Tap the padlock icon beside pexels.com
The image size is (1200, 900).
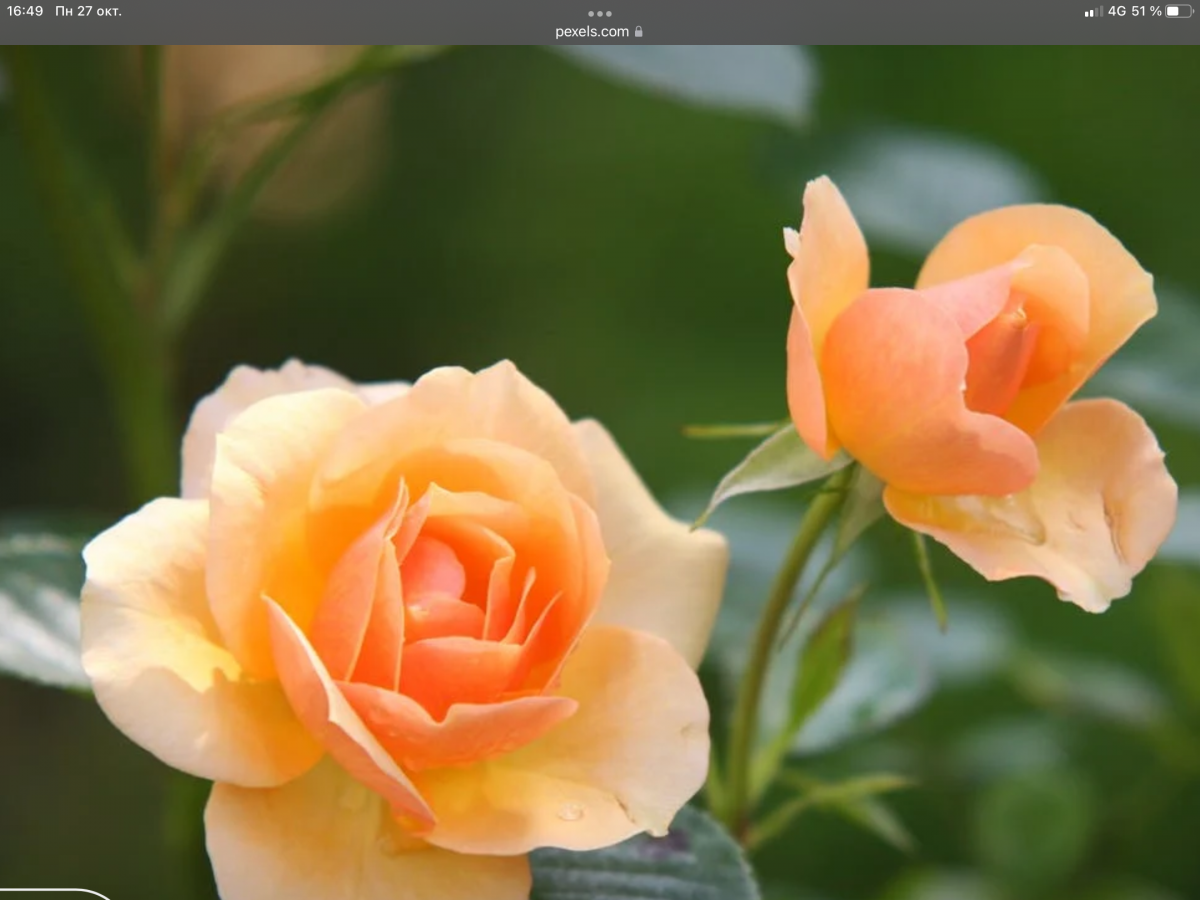[x=639, y=32]
